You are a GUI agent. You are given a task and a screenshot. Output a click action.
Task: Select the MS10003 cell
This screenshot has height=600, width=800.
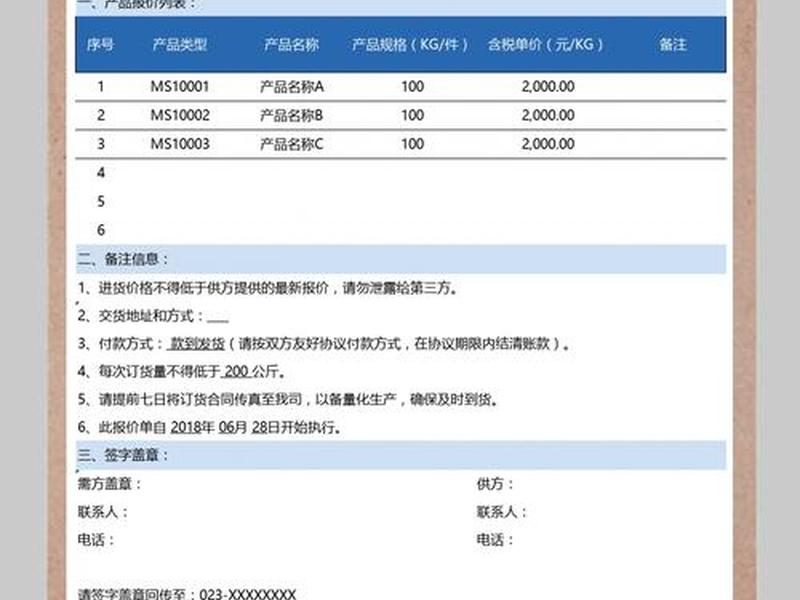(180, 144)
